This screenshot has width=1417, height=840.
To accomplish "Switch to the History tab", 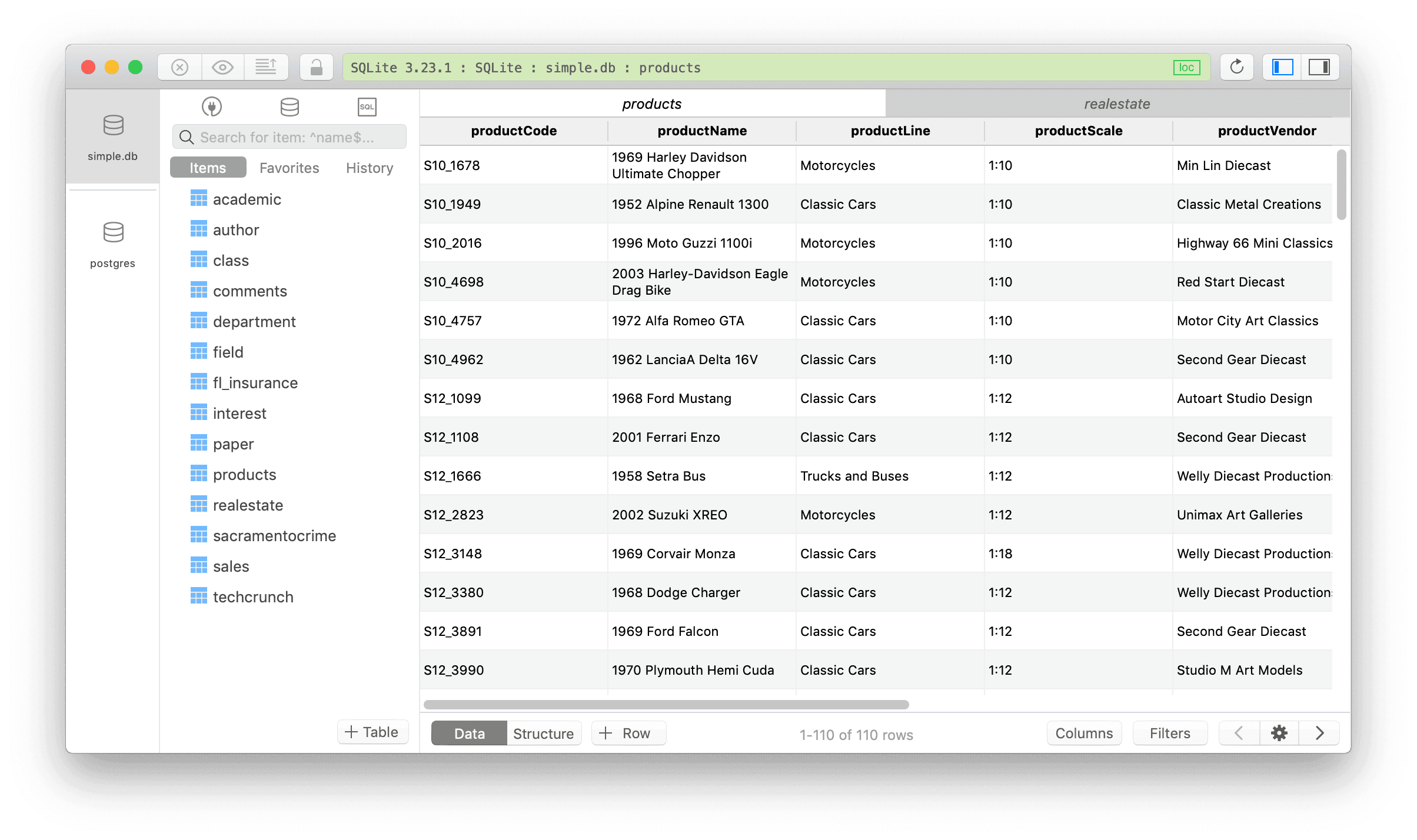I will click(370, 168).
